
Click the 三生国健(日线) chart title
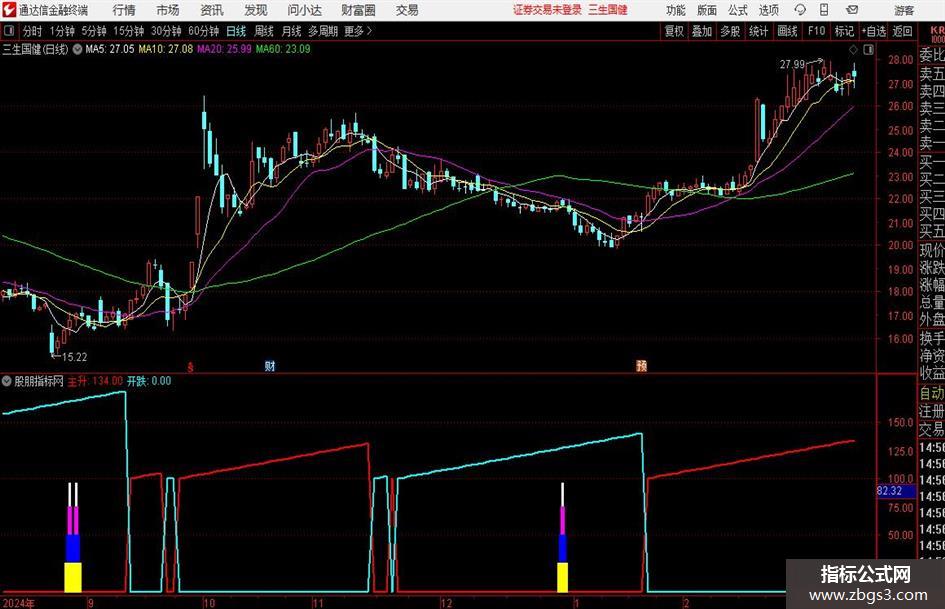point(35,49)
